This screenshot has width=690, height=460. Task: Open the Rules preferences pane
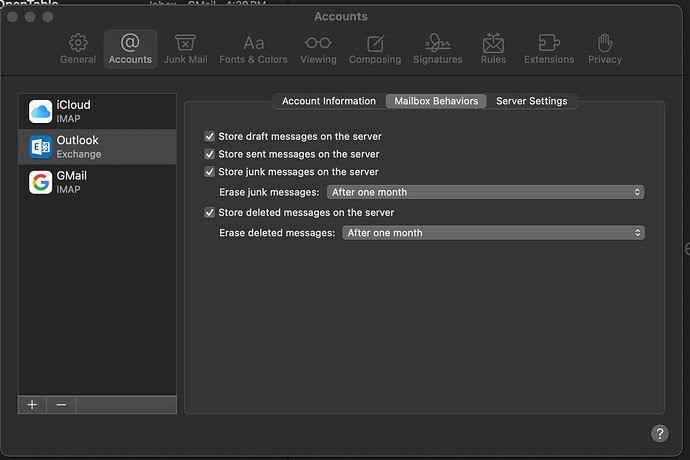(x=493, y=49)
